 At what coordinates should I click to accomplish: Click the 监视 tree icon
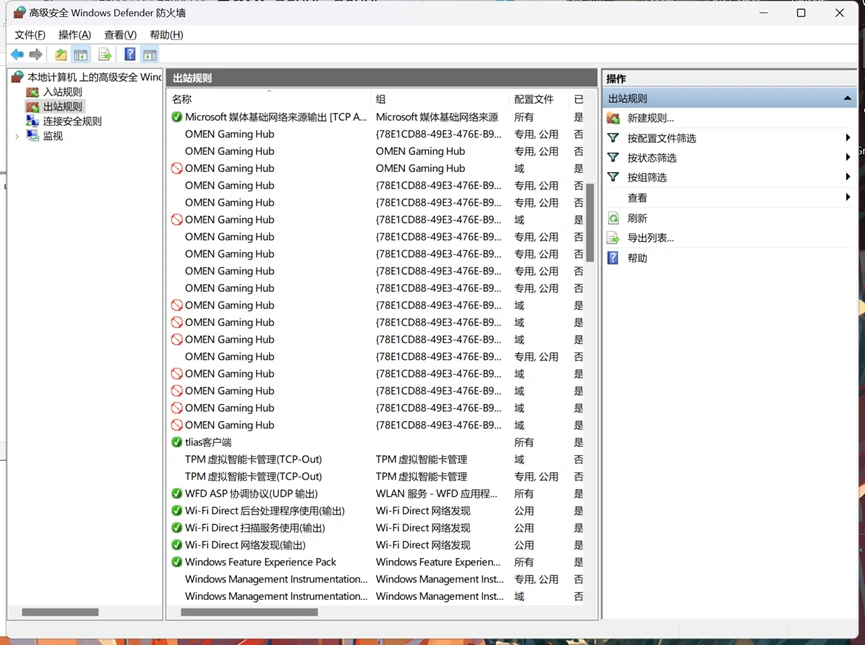[x=33, y=136]
